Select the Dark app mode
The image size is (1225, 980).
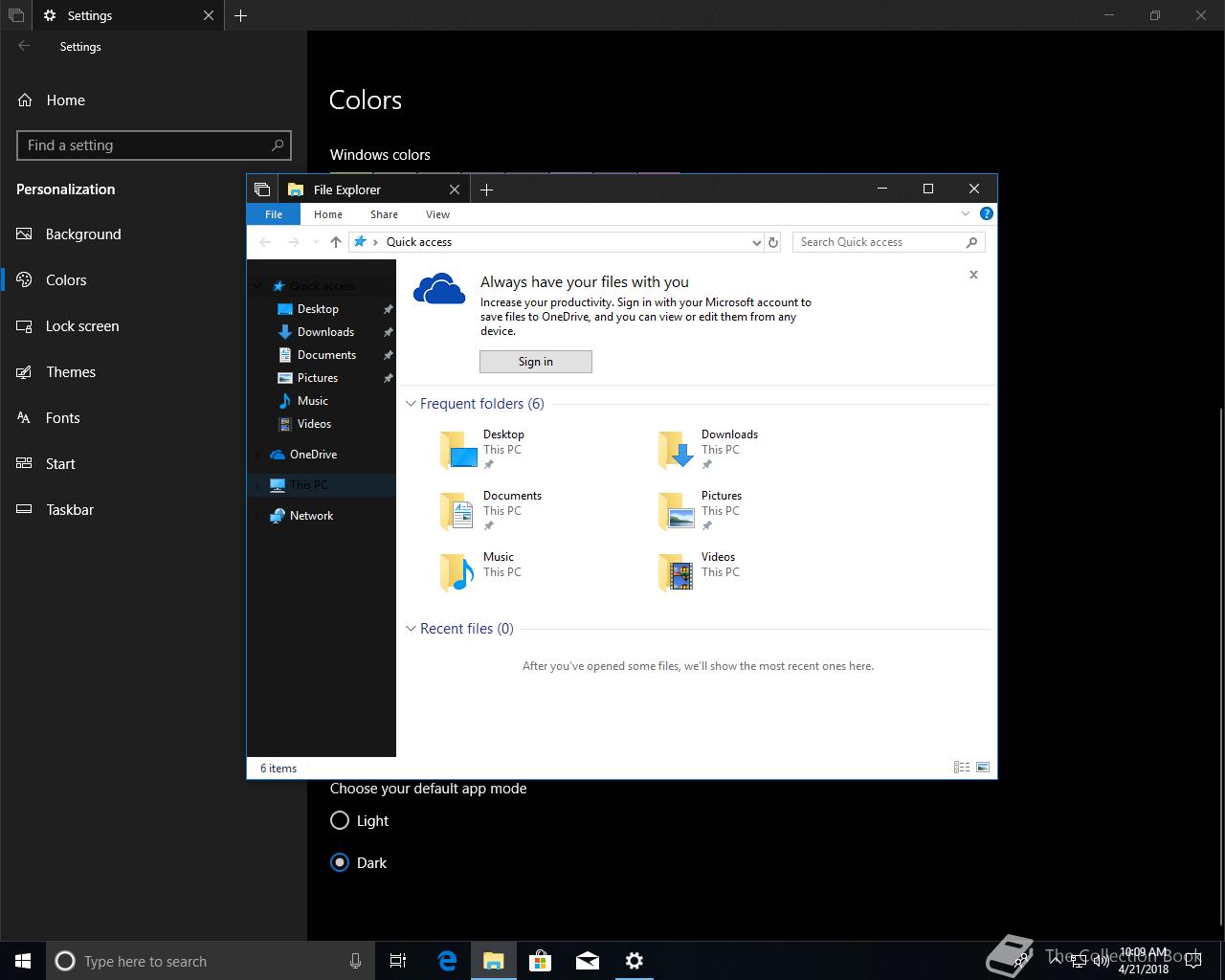click(358, 863)
